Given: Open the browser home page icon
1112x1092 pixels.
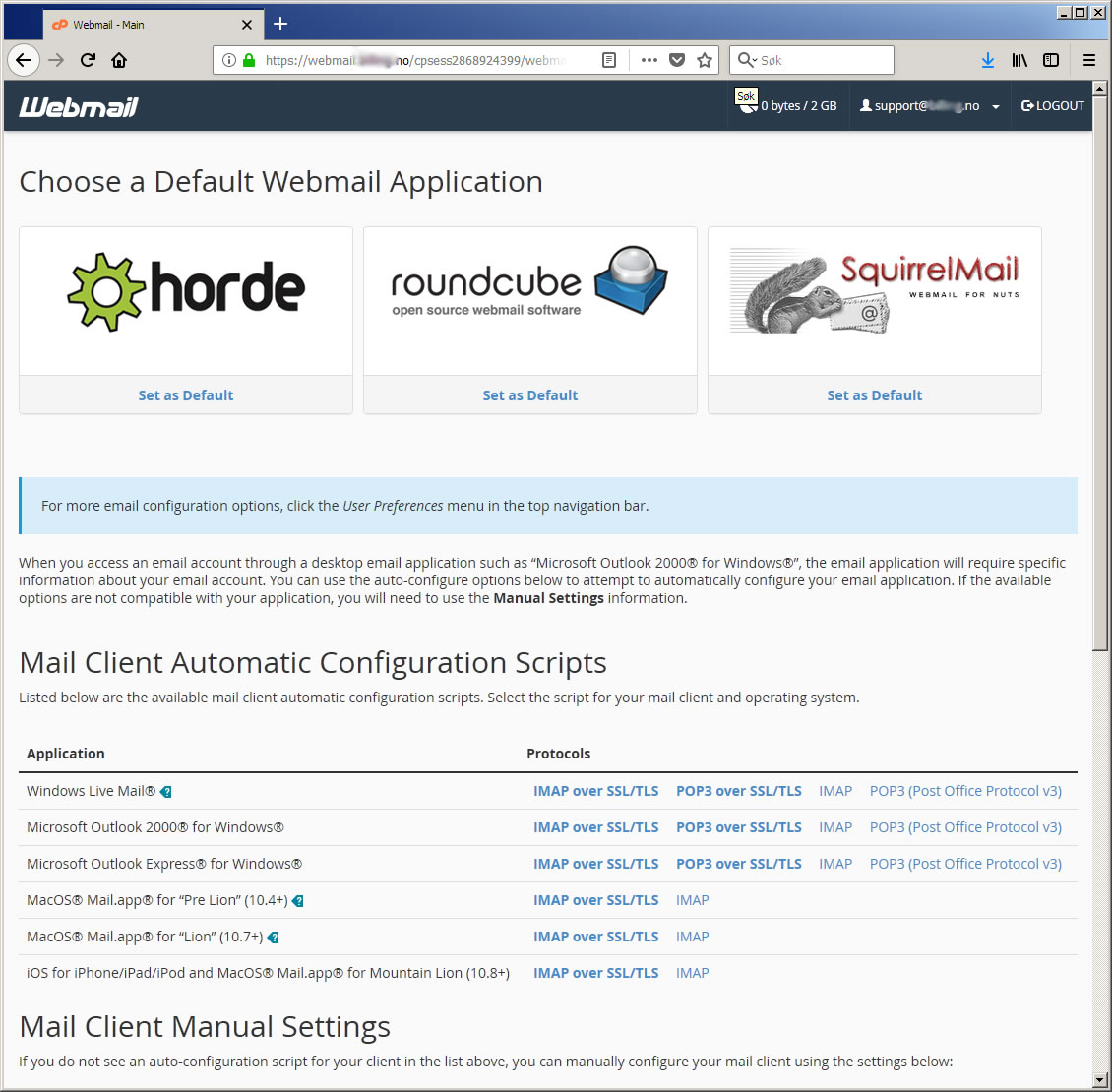Looking at the screenshot, I should pyautogui.click(x=119, y=60).
